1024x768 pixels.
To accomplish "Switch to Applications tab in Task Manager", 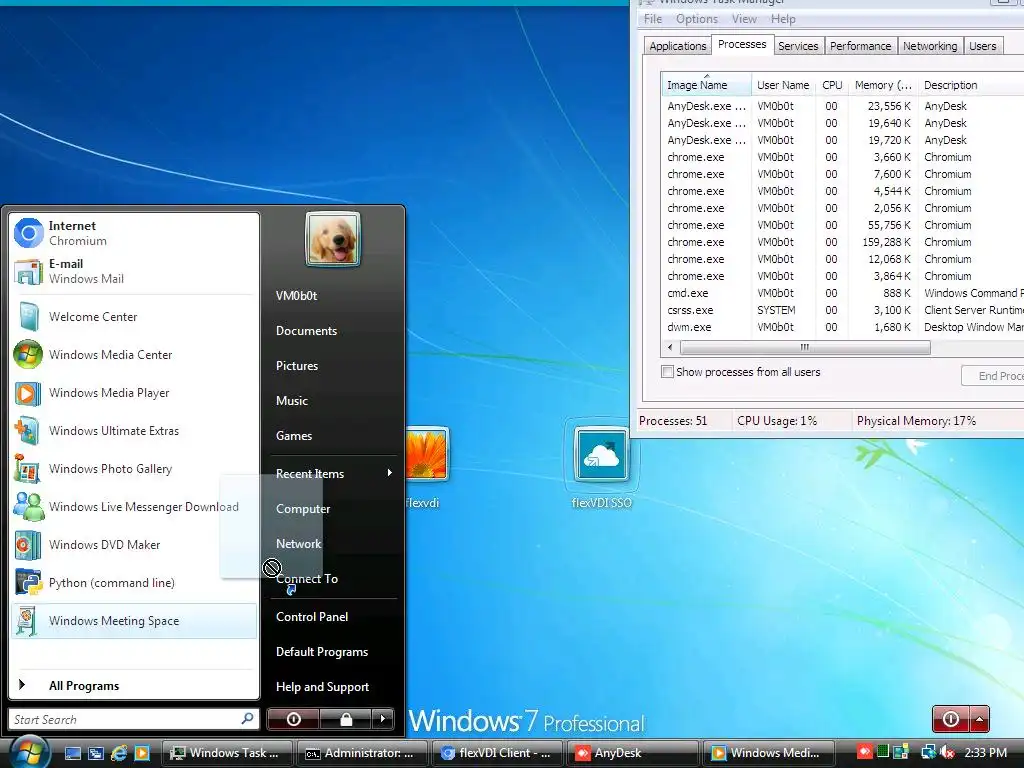I will tap(677, 46).
